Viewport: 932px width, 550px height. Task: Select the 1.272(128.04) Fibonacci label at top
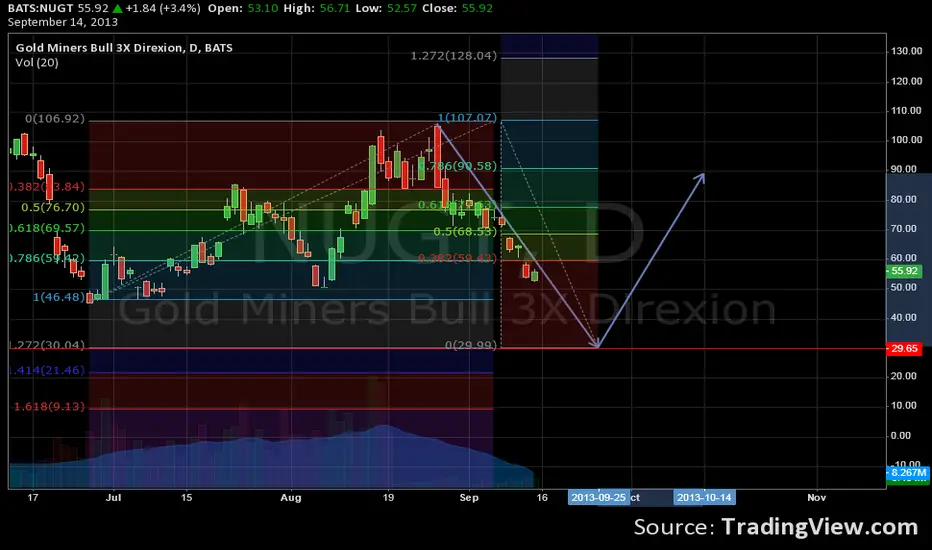point(454,56)
